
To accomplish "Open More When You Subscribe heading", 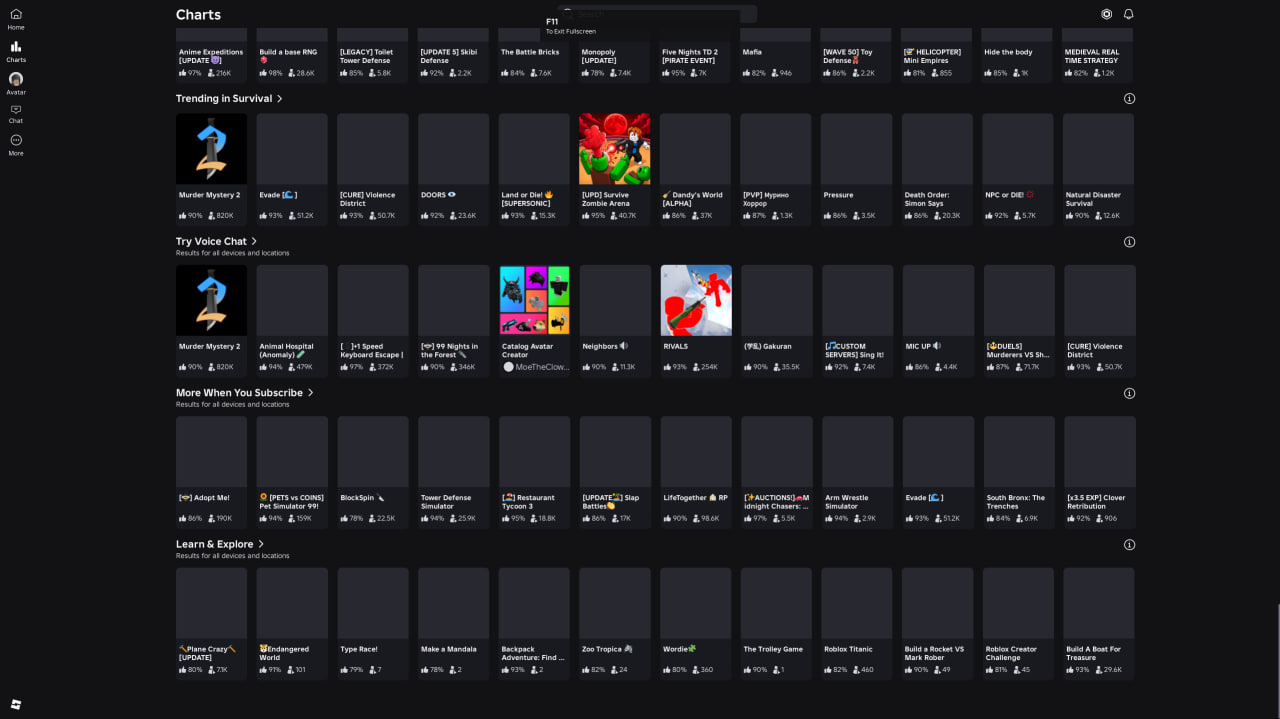I will click(x=239, y=393).
